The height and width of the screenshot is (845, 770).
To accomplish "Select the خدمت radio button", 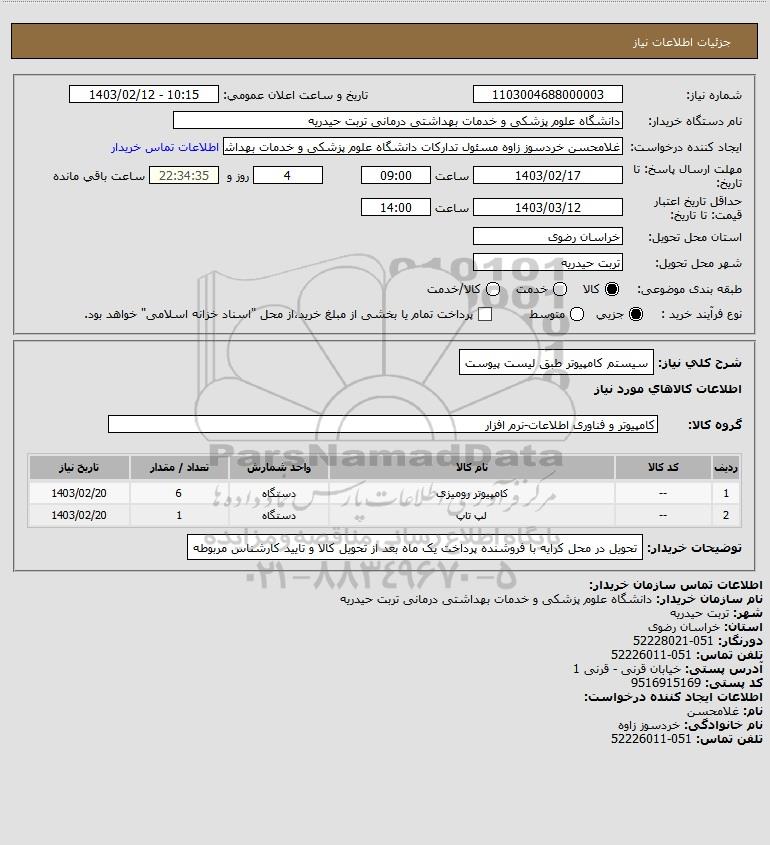I will 560,289.
